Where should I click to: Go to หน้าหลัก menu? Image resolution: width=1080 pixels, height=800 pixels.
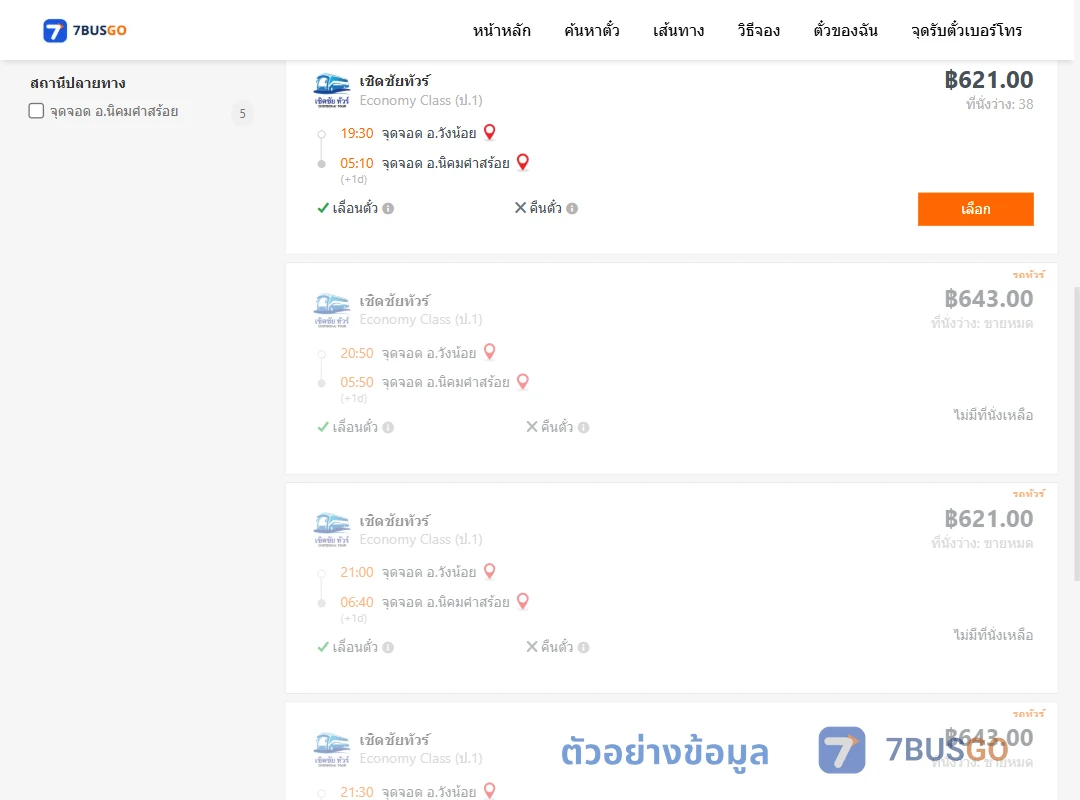501,30
